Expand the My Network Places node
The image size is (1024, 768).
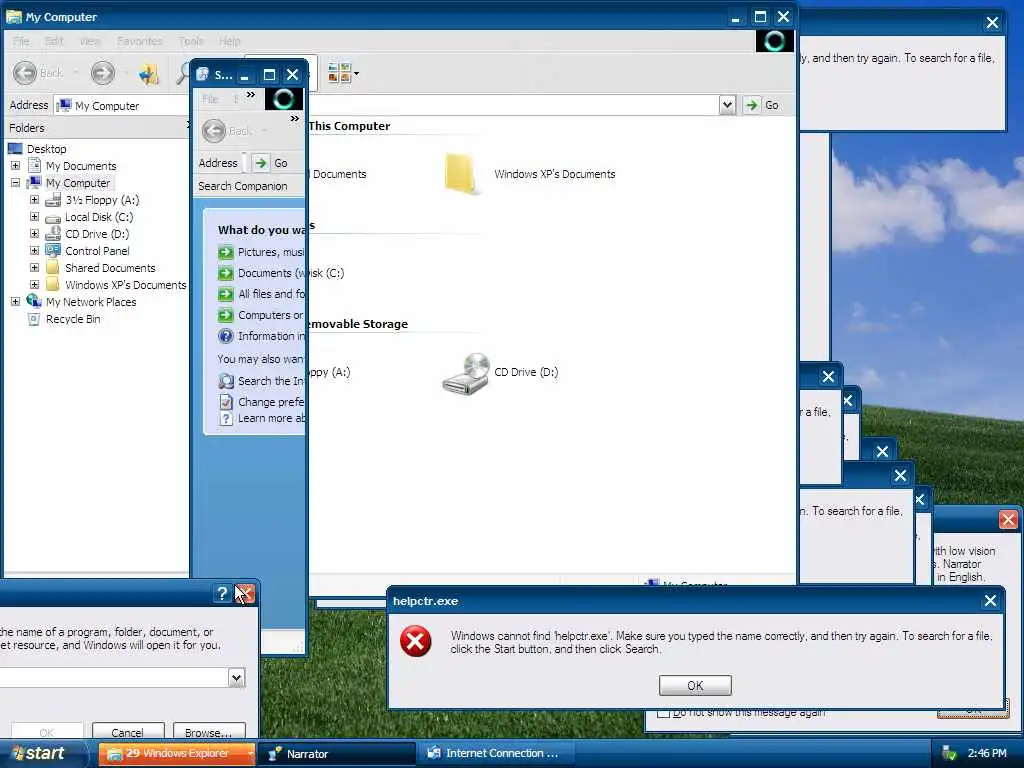pyautogui.click(x=15, y=302)
